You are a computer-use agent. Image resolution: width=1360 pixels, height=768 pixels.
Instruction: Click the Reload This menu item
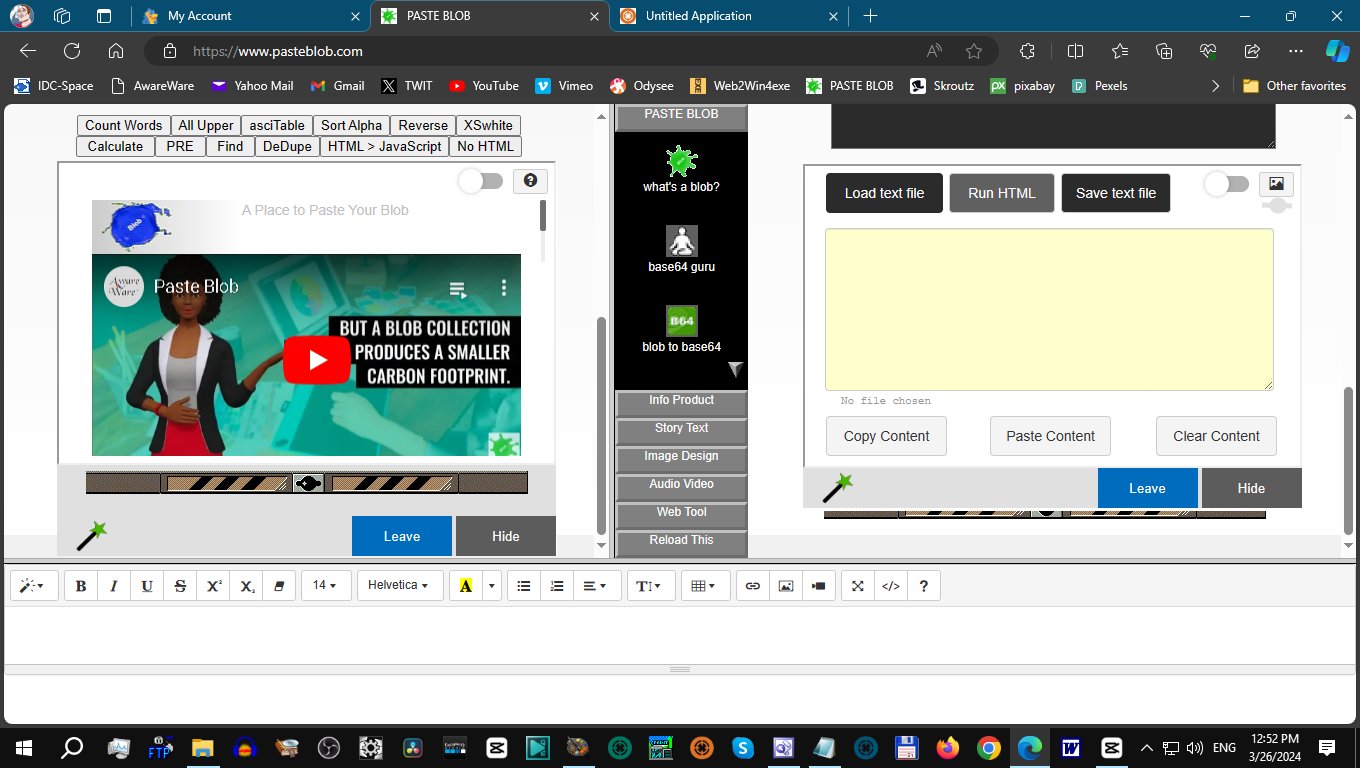click(x=681, y=542)
